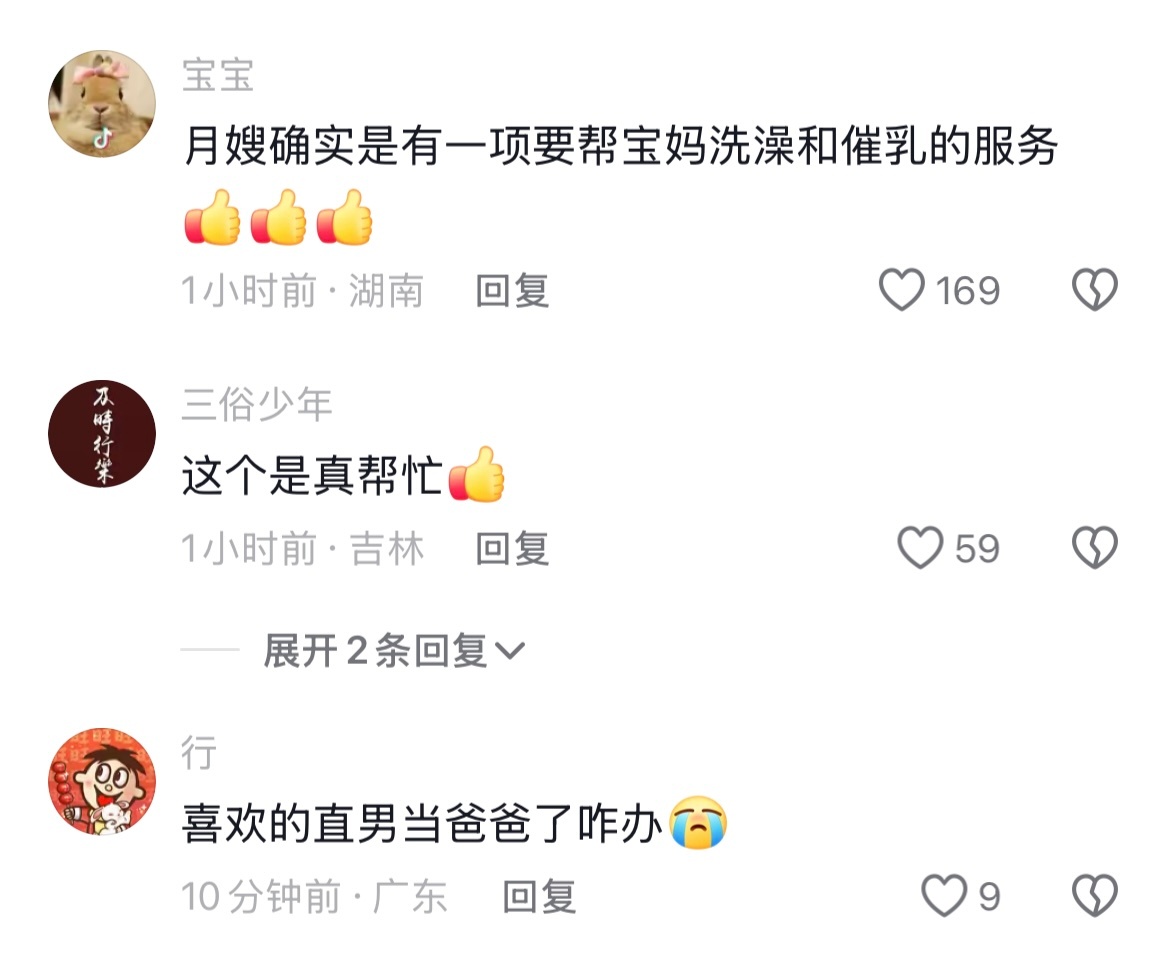Dislike 宝宝's comment with broken heart
The height and width of the screenshot is (965, 1170).
point(1095,290)
